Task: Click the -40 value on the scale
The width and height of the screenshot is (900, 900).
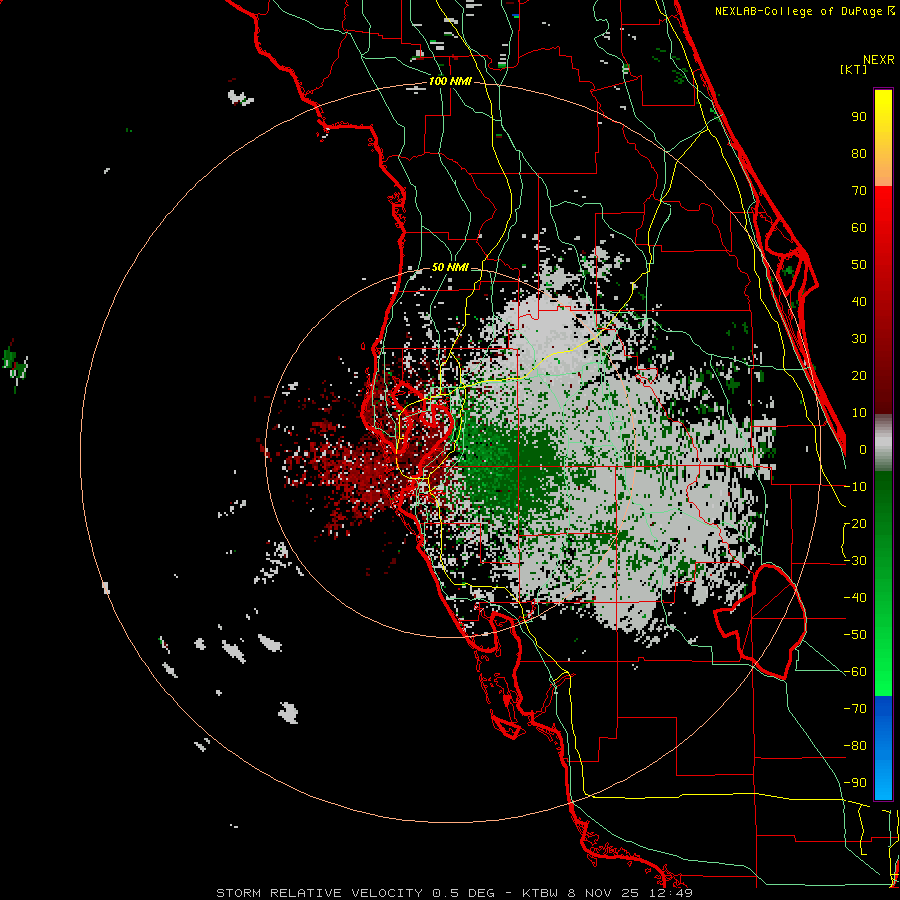Action: pyautogui.click(x=855, y=598)
